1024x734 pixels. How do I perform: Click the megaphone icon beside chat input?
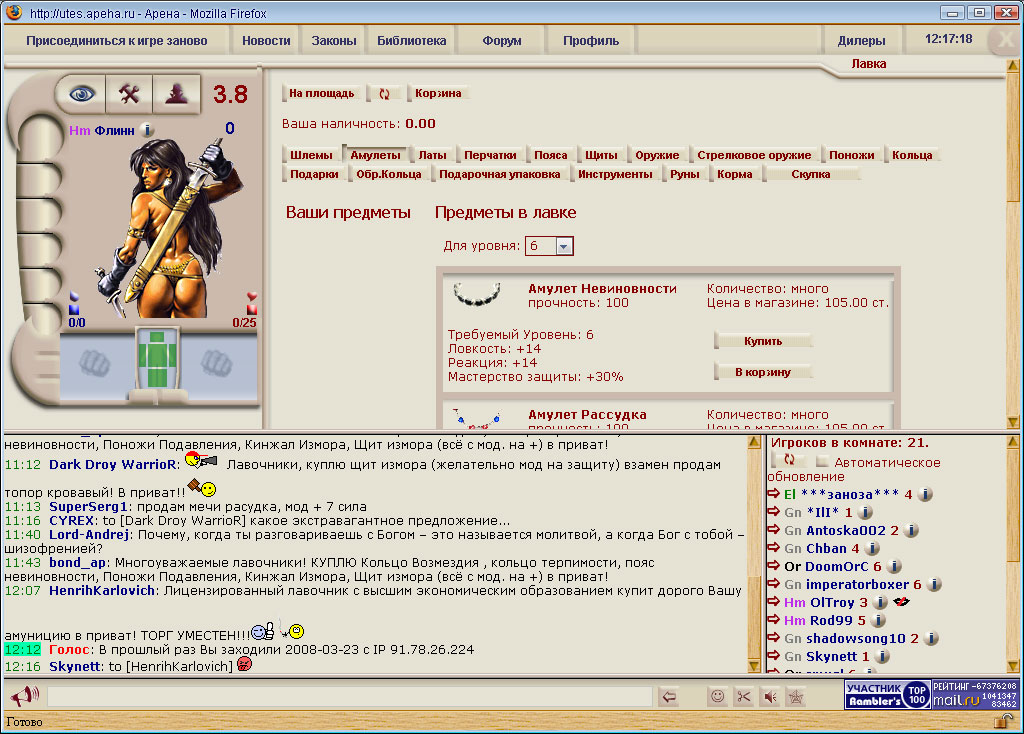click(25, 696)
